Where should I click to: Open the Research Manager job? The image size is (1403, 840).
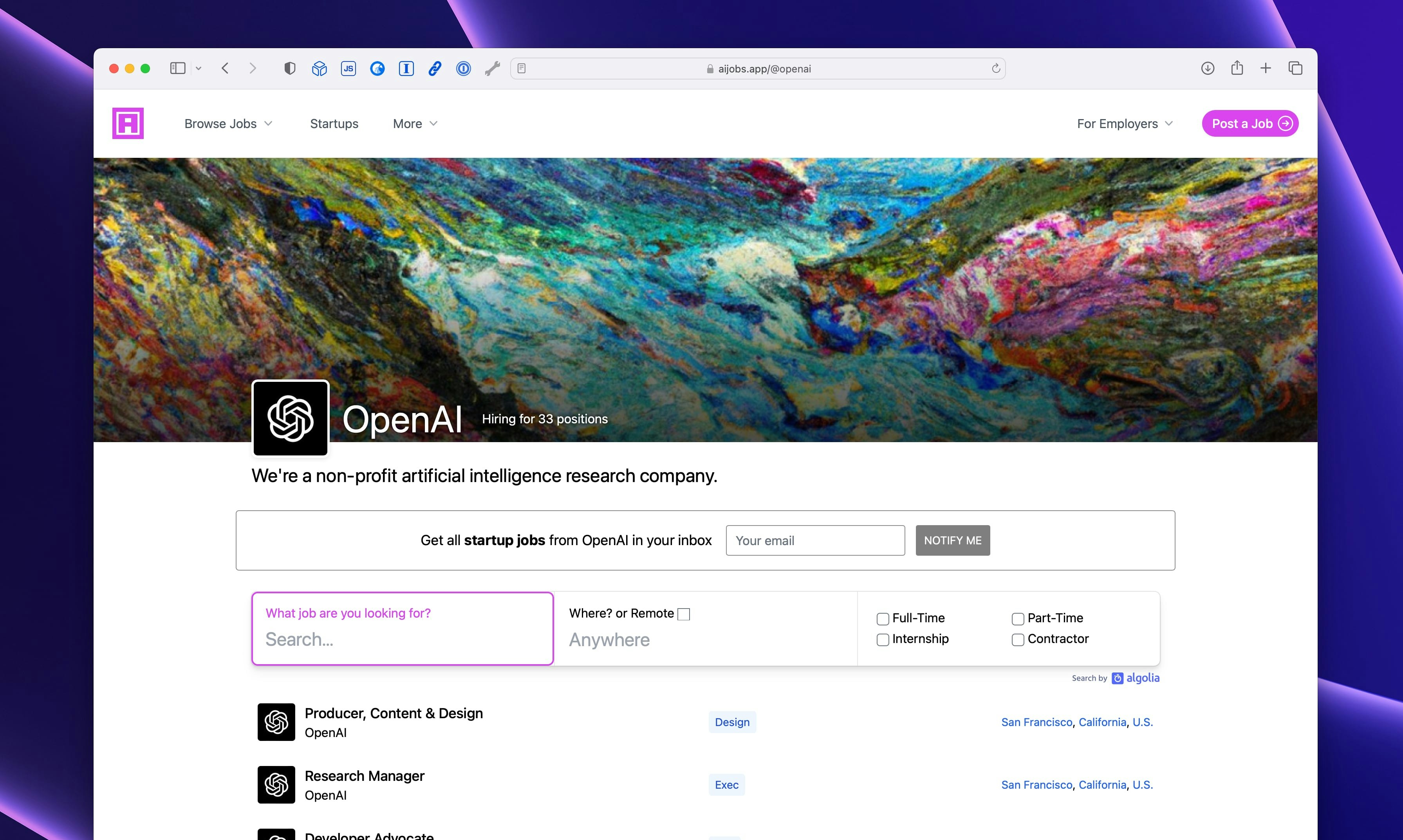point(365,776)
